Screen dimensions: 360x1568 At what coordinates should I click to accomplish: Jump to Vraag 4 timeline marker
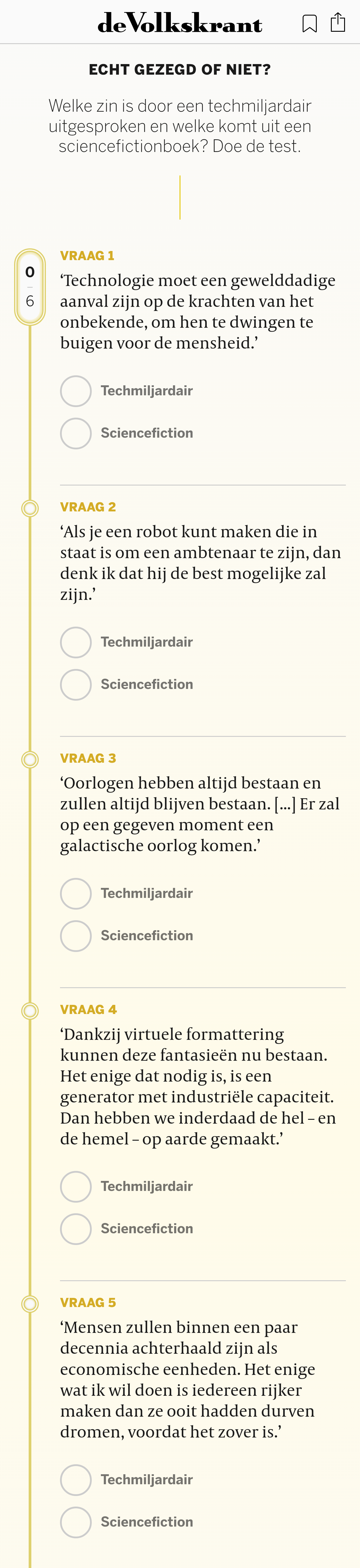pyautogui.click(x=30, y=1010)
